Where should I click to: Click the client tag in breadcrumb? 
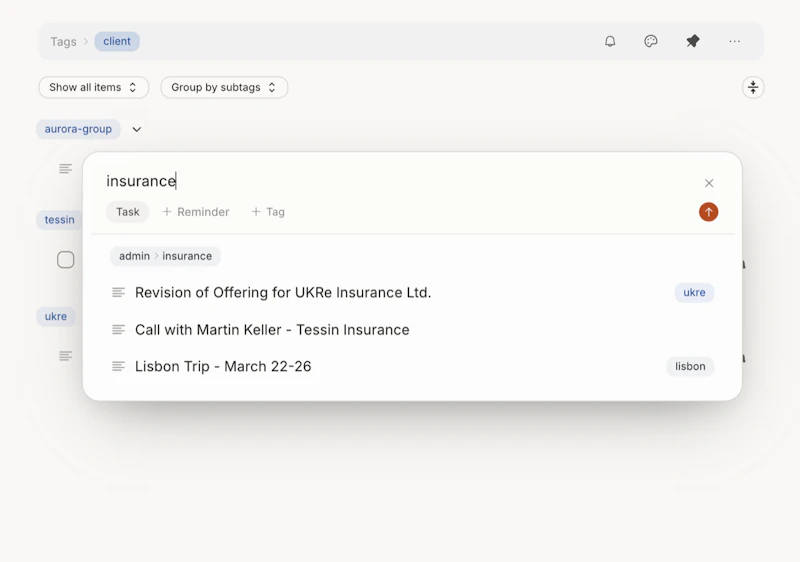click(117, 41)
